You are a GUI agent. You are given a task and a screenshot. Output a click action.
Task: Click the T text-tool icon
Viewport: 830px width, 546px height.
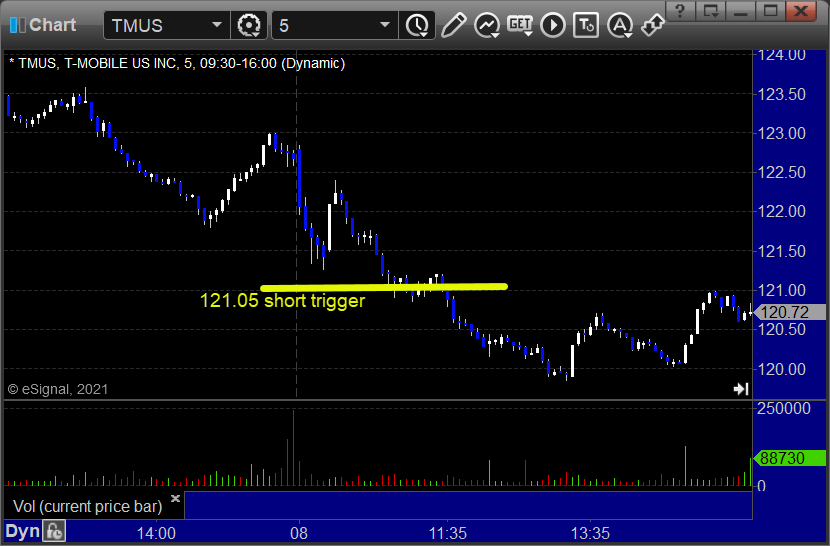click(x=586, y=25)
